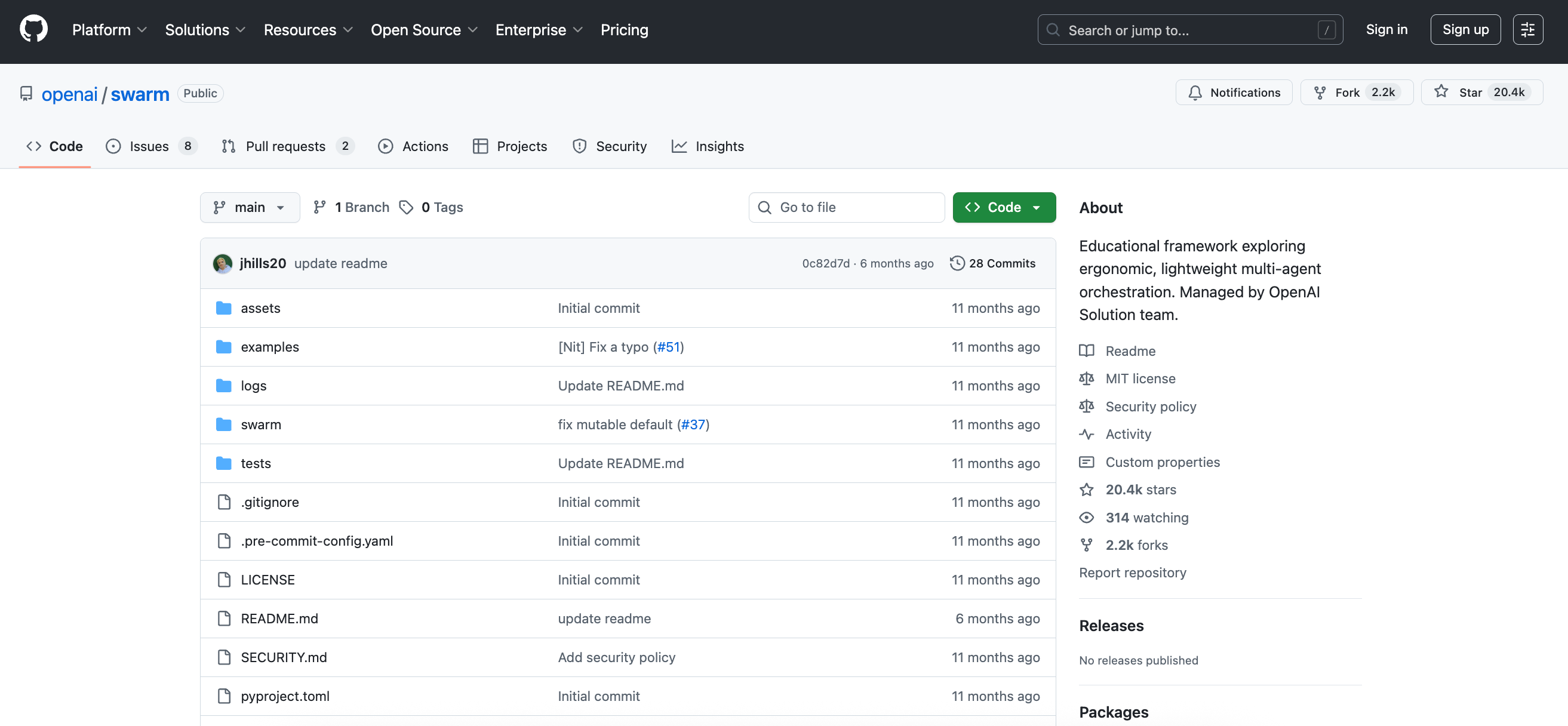1568x726 pixels.
Task: Open the examples folder
Action: (x=270, y=347)
